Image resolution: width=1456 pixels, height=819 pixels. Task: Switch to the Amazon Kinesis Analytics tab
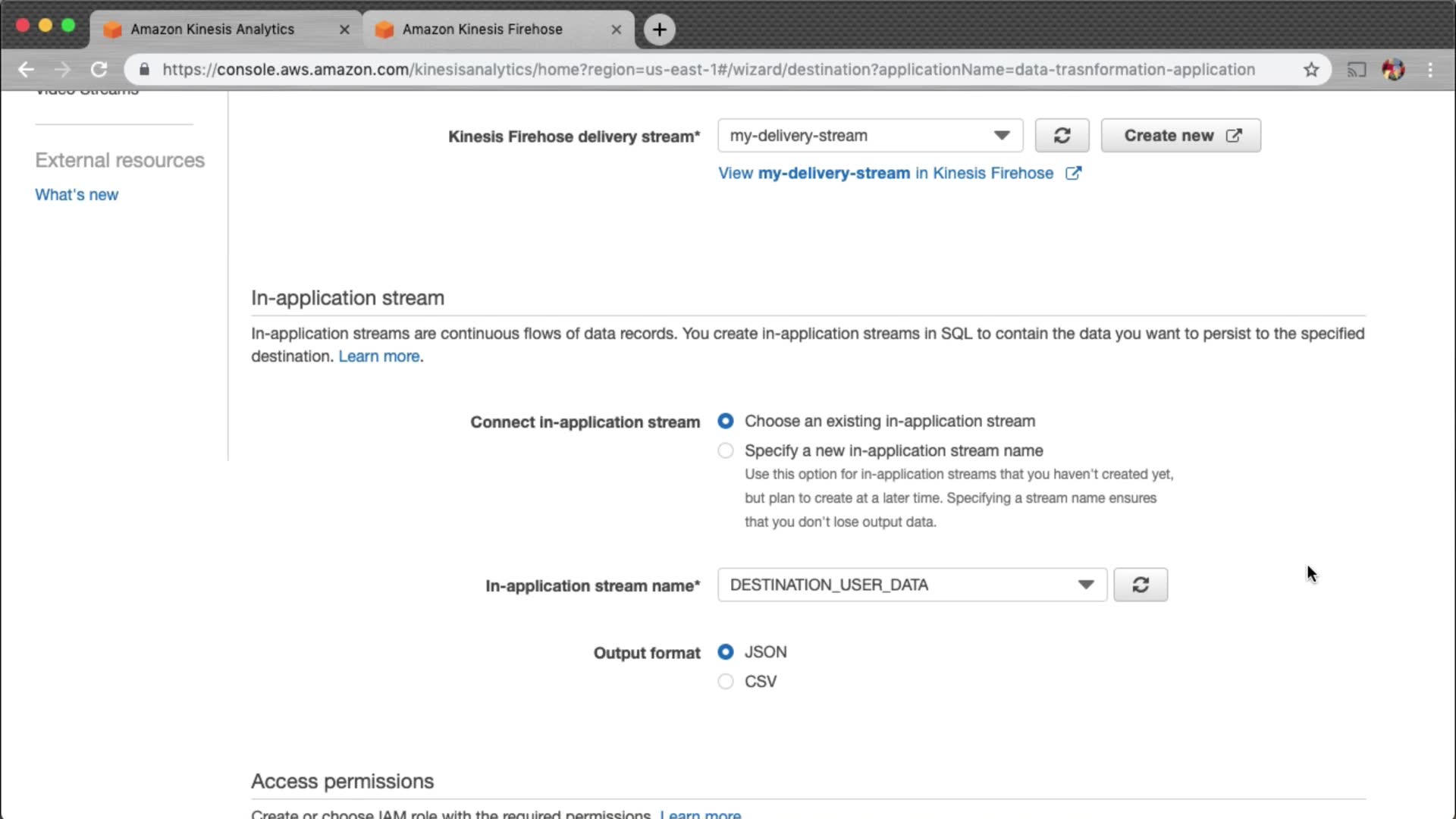(212, 30)
